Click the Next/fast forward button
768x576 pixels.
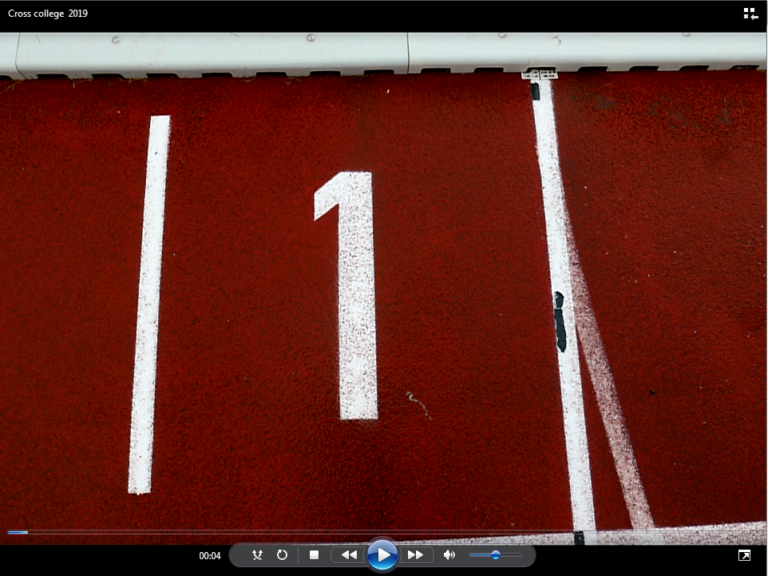click(x=416, y=555)
